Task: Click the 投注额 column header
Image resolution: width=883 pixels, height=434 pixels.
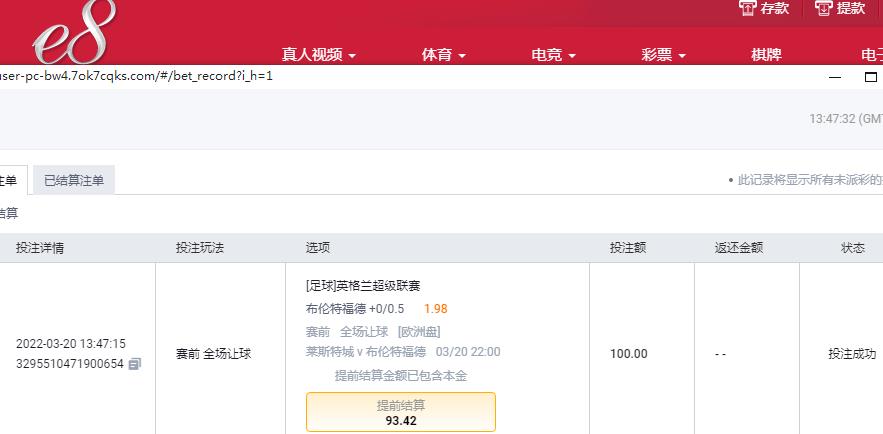Action: [627, 248]
